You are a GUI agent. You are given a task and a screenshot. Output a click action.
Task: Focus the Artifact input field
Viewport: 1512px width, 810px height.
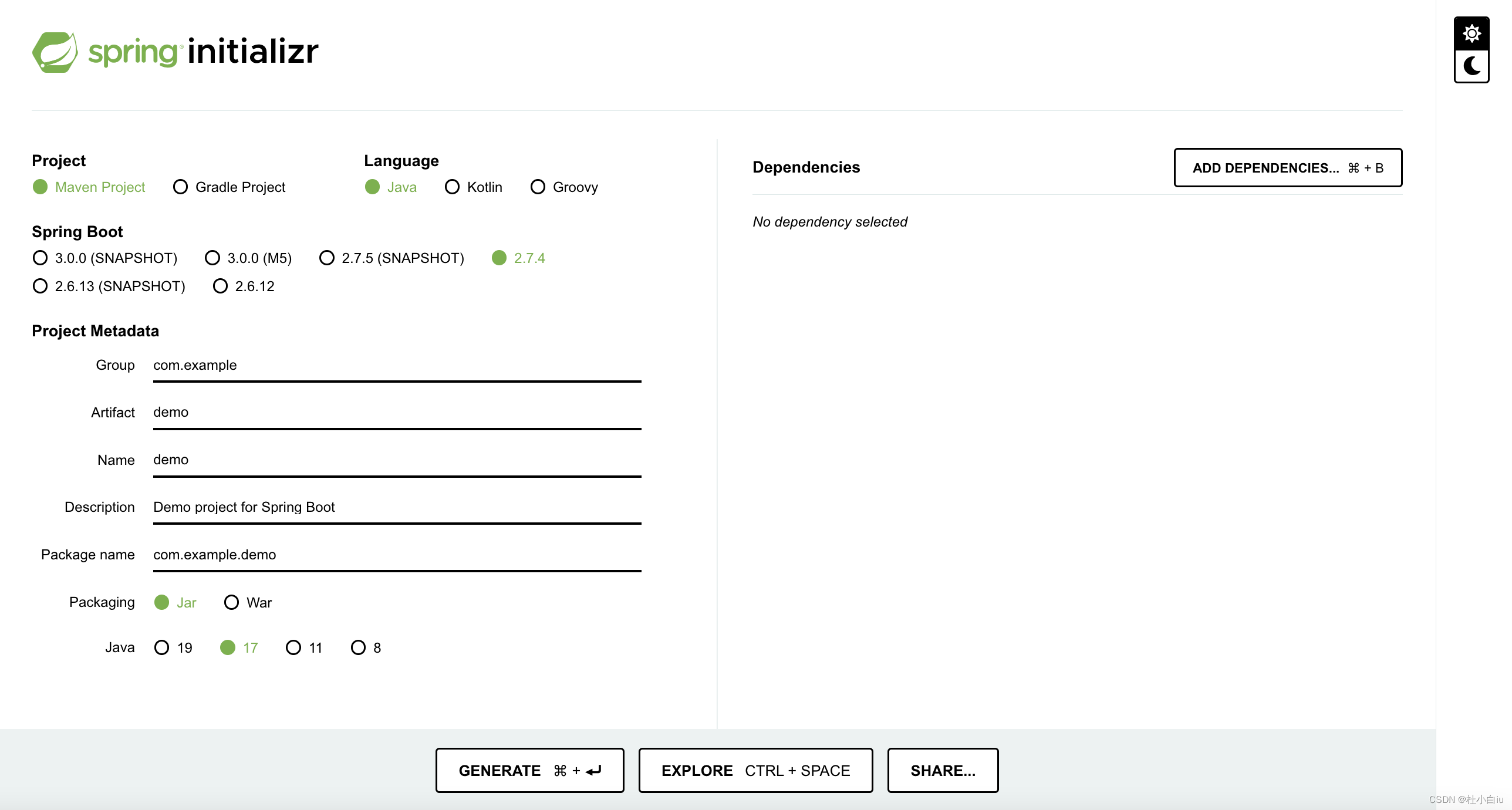[397, 413]
